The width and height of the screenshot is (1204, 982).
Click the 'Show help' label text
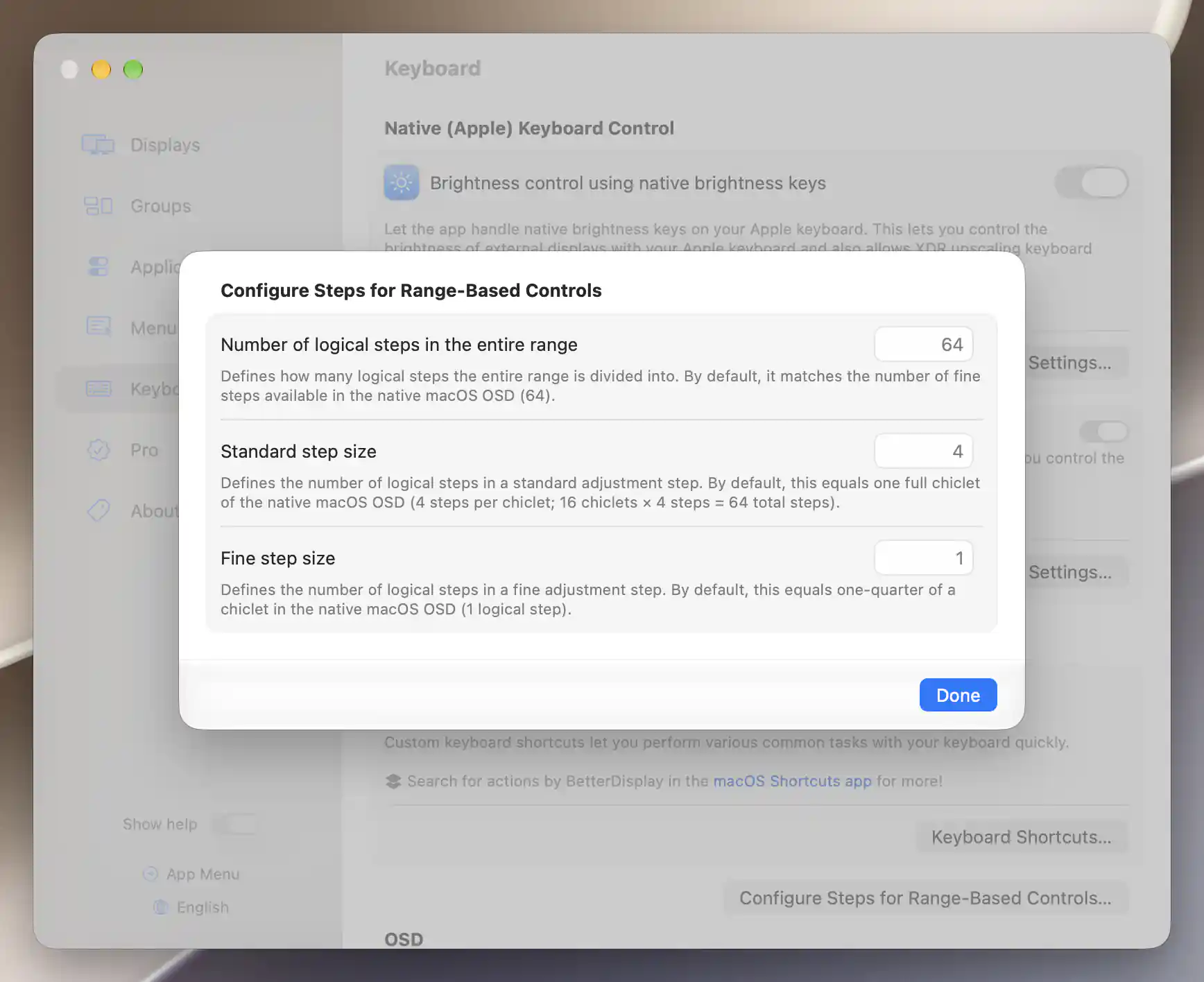160,824
